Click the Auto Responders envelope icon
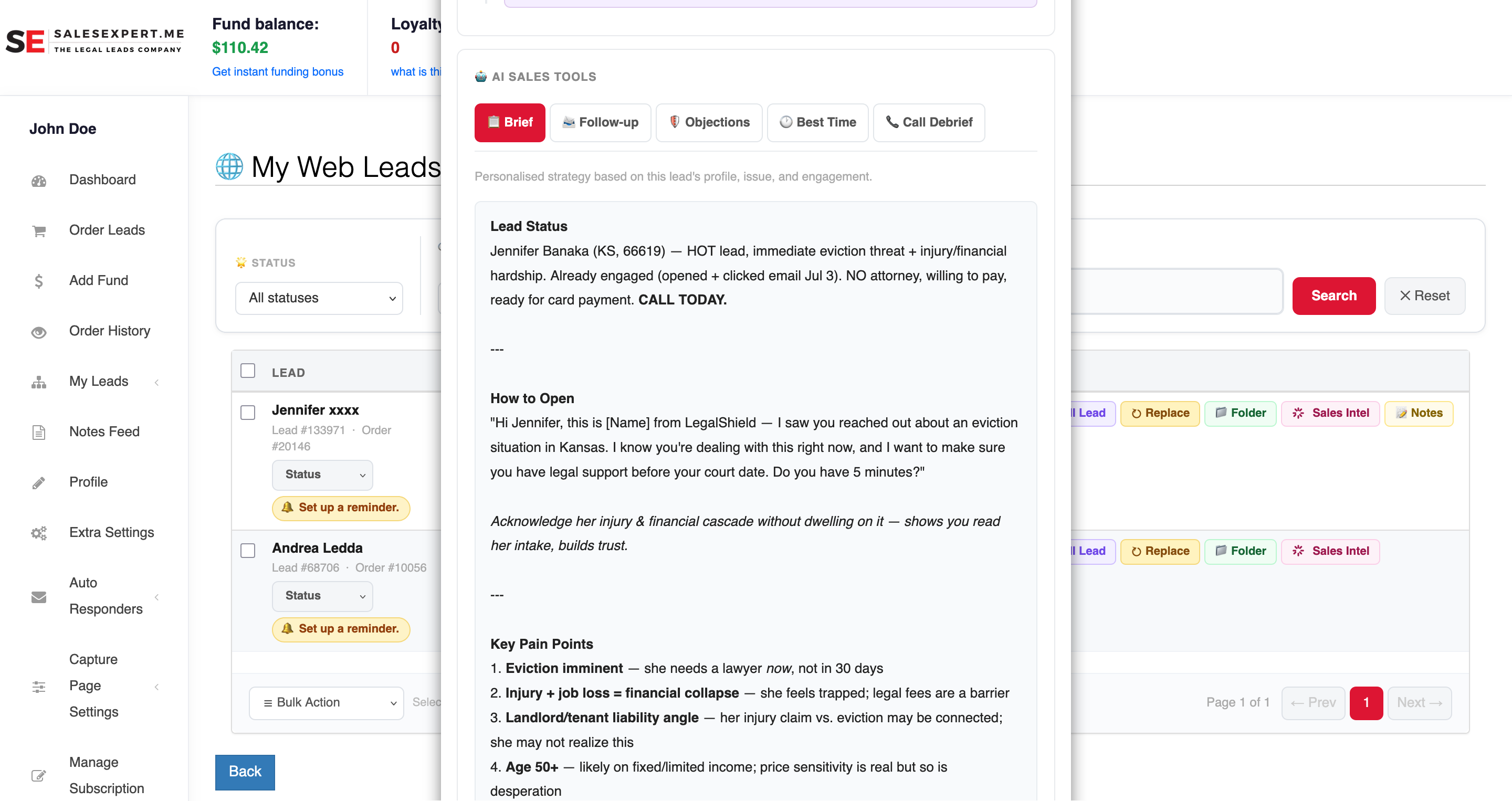This screenshot has width=1512, height=801. 39,597
